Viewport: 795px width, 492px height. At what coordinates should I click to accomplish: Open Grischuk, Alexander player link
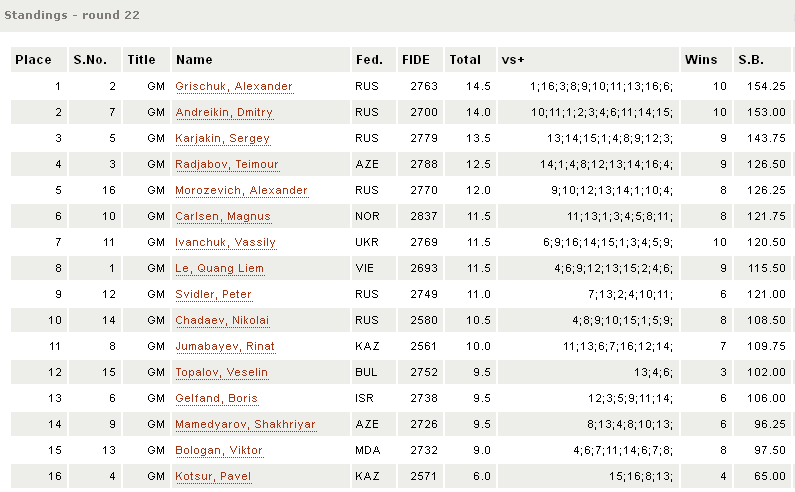pos(234,87)
